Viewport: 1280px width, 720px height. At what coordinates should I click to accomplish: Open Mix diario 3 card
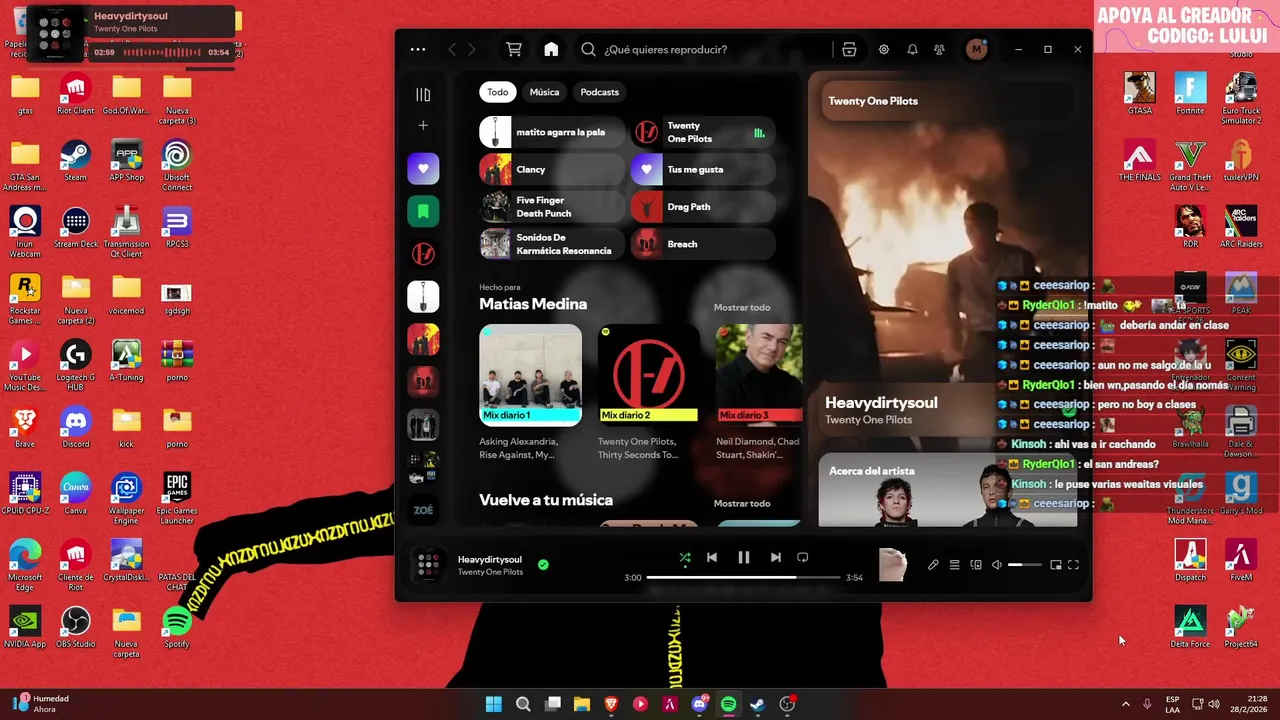(x=758, y=390)
